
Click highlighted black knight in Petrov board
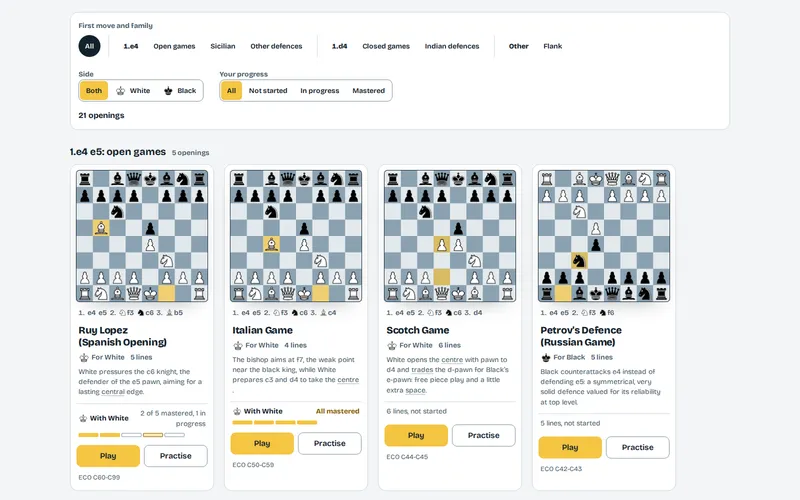tap(579, 261)
